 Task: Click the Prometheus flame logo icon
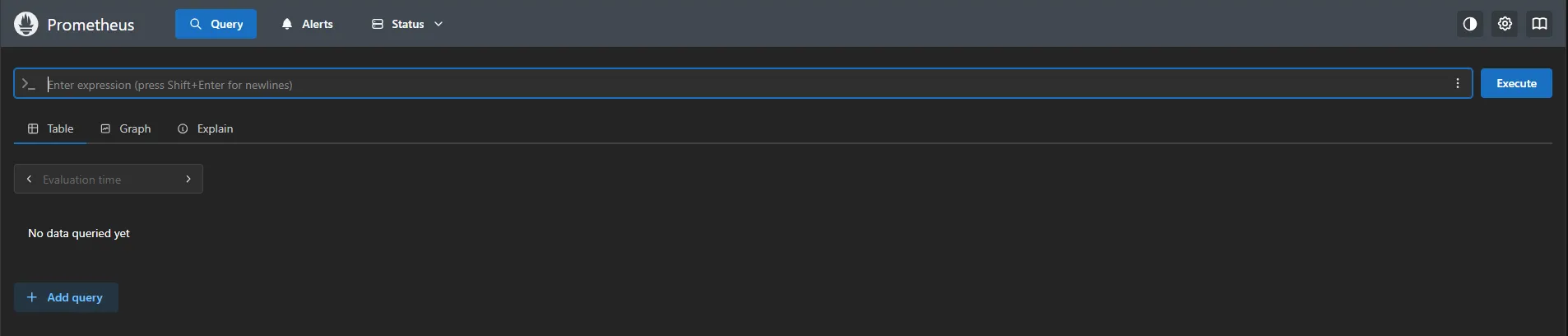coord(26,24)
